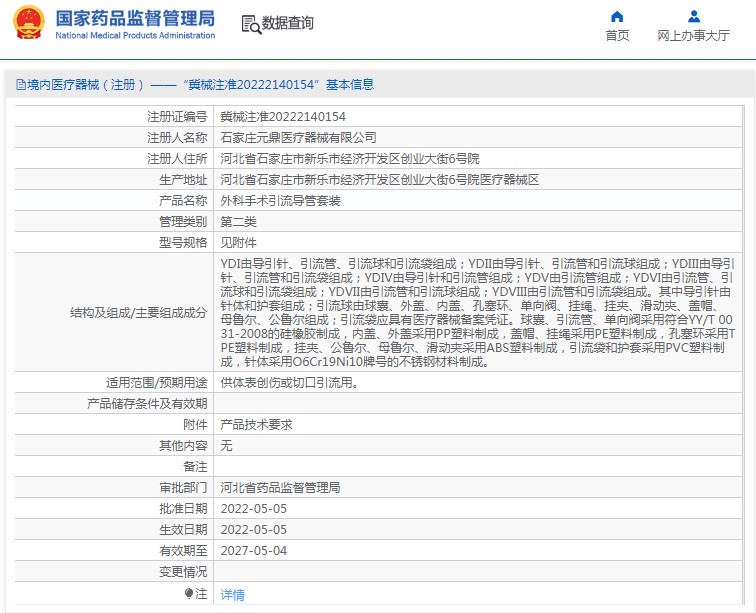Click the national emblem logo

28,23
